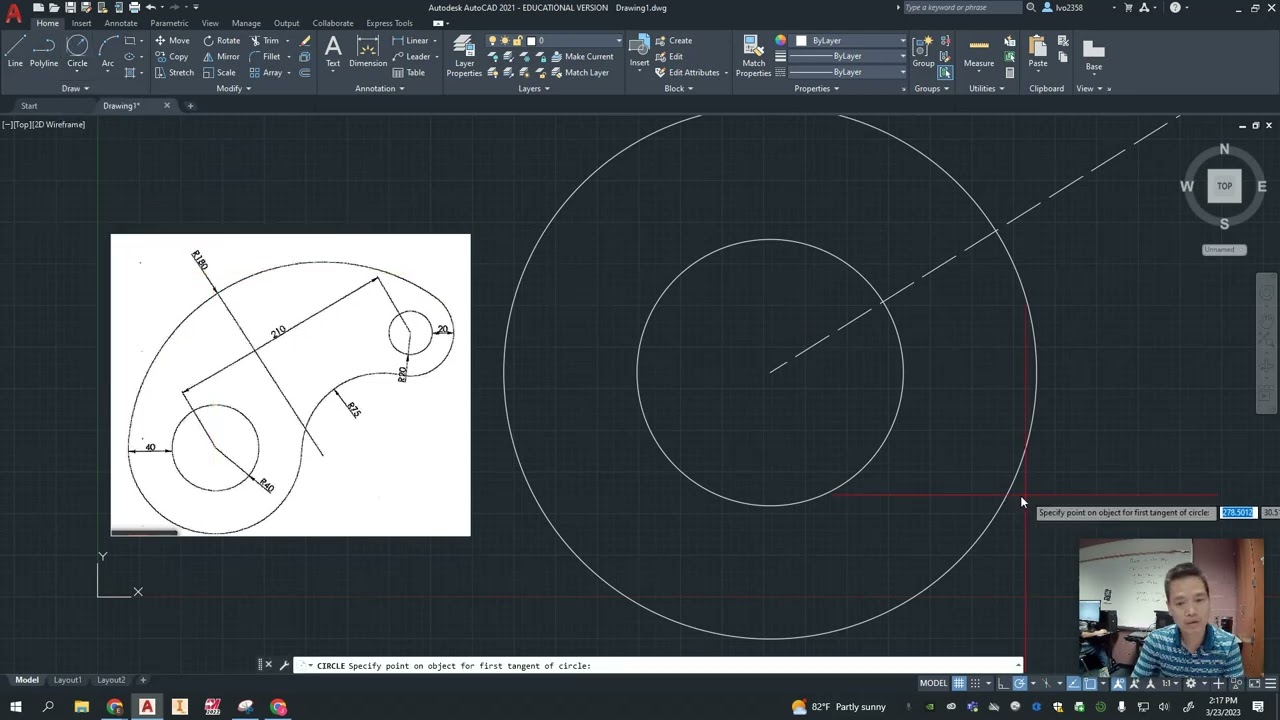Viewport: 1280px width, 720px height.
Task: Toggle MODEL space button in status bar
Action: 933,683
